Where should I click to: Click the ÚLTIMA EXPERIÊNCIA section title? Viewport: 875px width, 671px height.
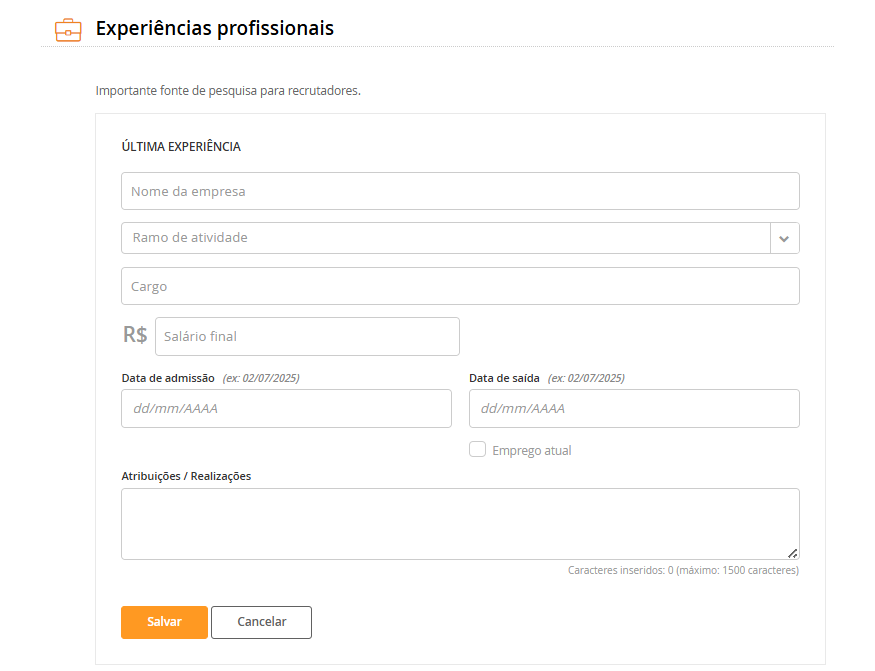[x=181, y=147]
